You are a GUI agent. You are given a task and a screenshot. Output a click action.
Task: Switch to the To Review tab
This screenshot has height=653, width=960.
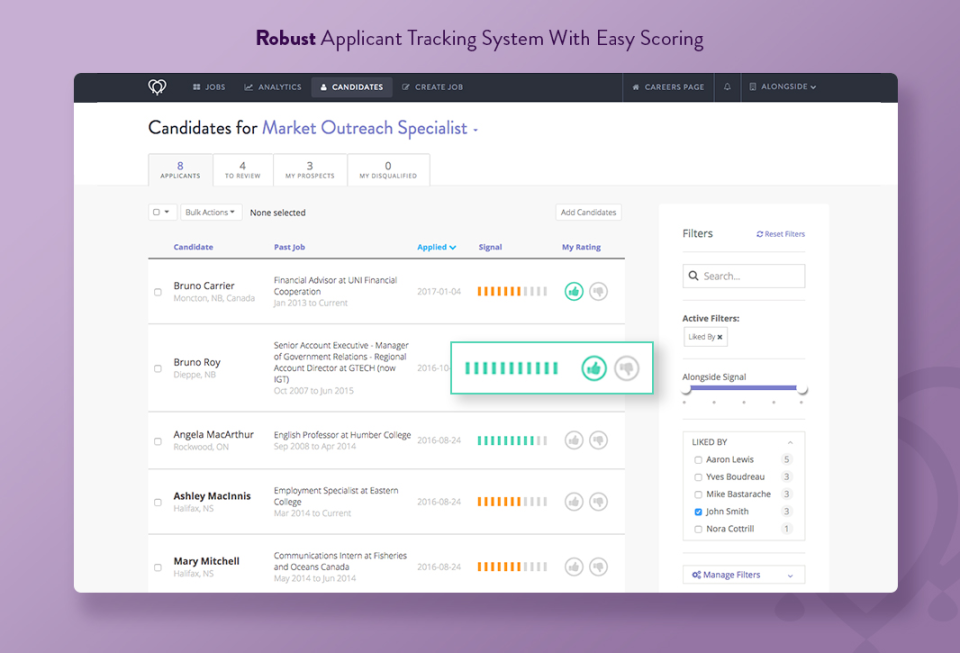pos(242,169)
